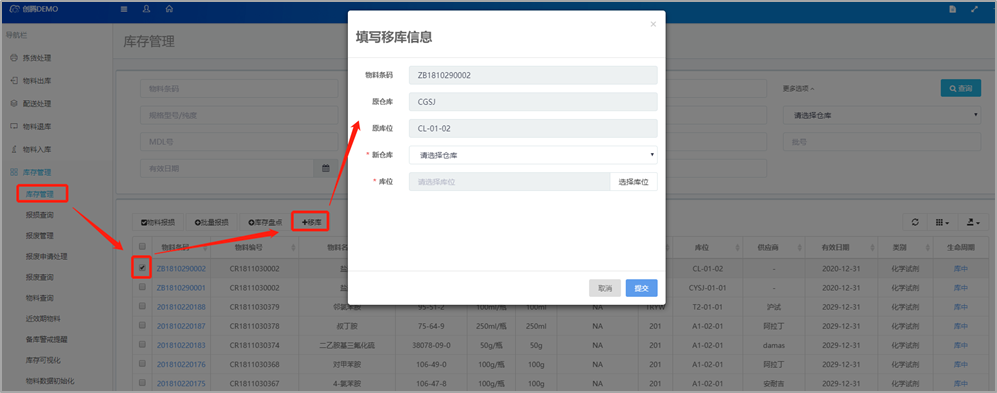Toggle fullscreen with the expand arrows icon
997x393 pixels.
[975, 9]
